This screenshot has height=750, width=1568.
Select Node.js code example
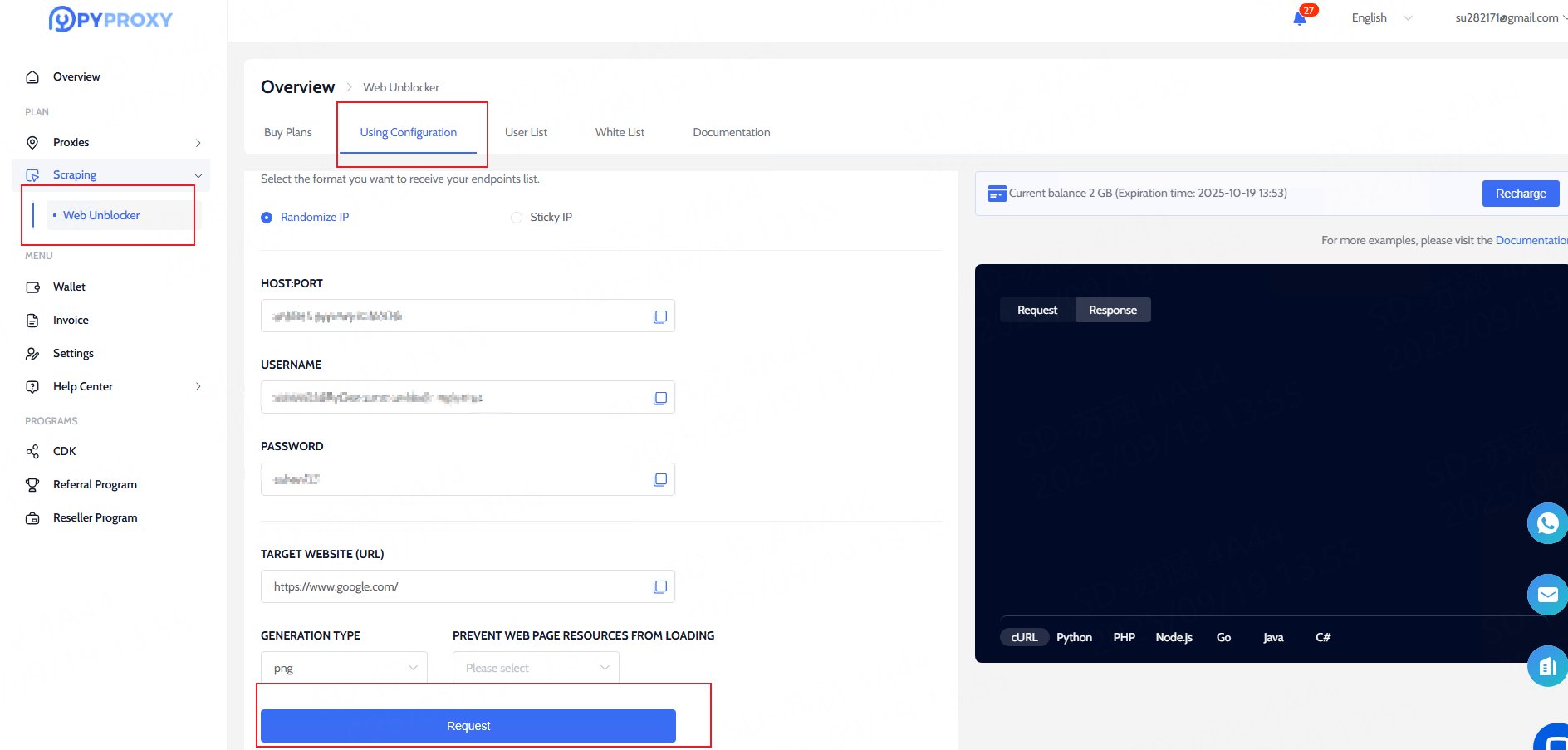point(1174,638)
